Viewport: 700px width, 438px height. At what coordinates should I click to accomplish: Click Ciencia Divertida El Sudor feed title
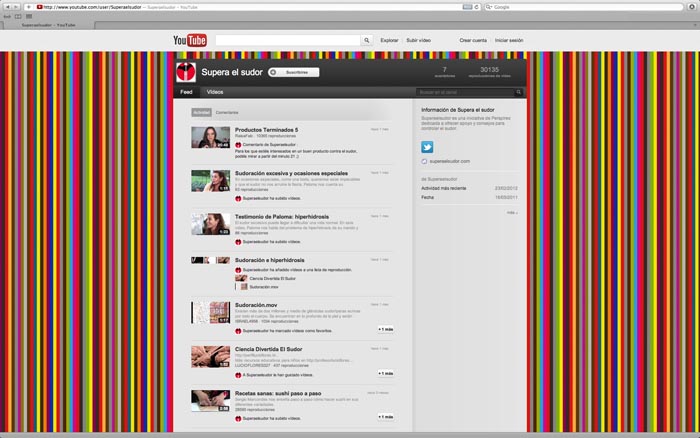[x=268, y=349]
